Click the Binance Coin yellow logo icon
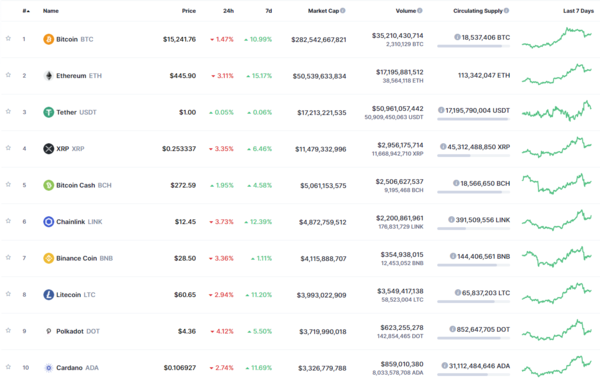600x386 pixels. [49, 258]
